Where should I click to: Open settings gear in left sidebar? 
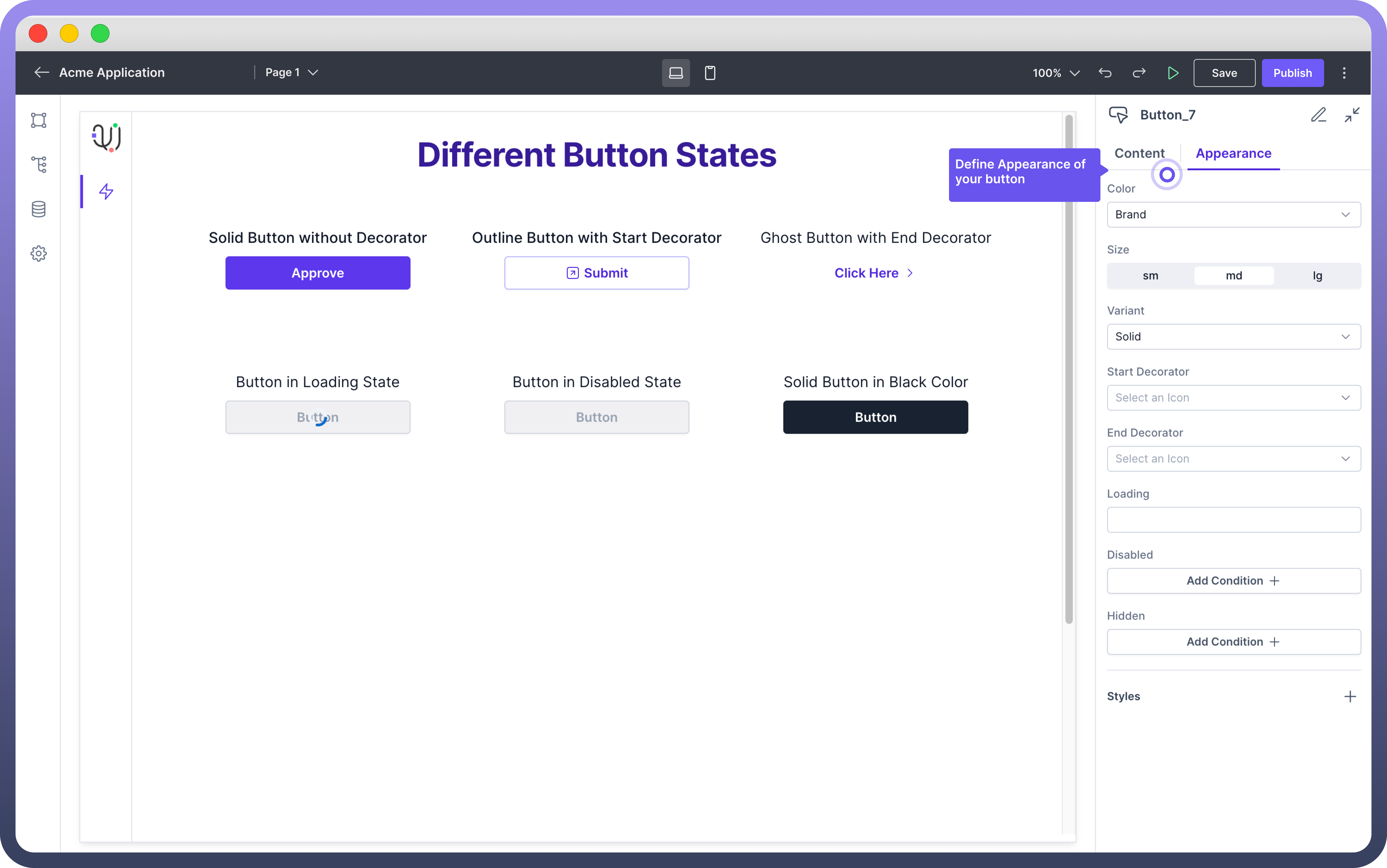pyautogui.click(x=38, y=253)
